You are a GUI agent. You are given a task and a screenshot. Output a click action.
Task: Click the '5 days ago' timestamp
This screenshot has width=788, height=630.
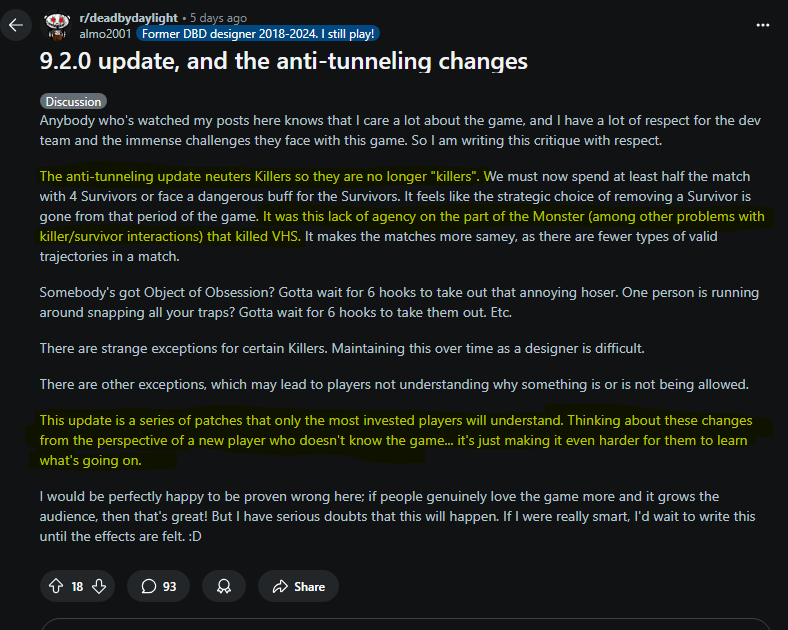pyautogui.click(x=218, y=18)
